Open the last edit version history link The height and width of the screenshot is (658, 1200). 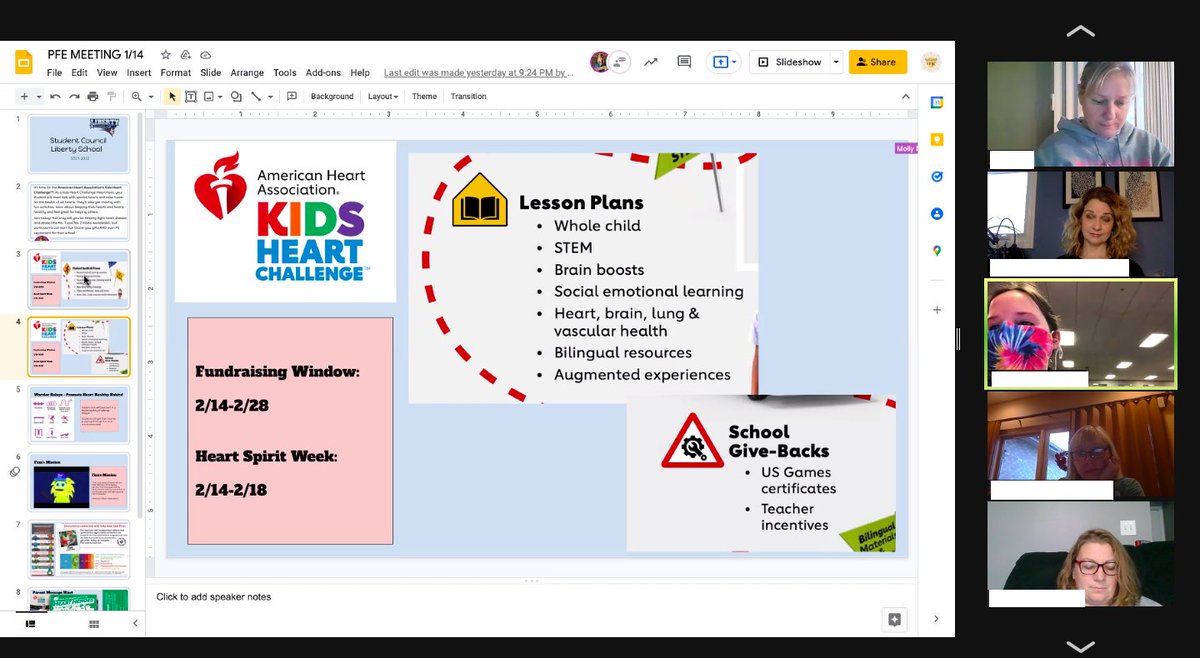(479, 73)
